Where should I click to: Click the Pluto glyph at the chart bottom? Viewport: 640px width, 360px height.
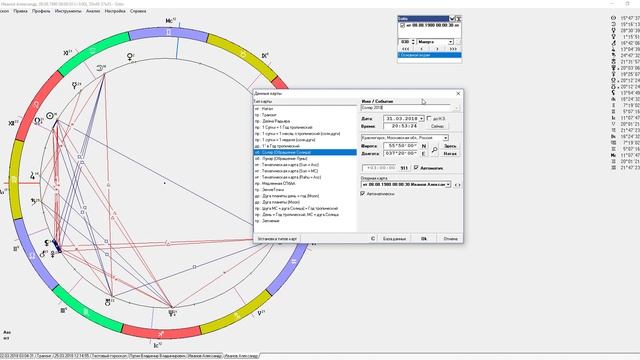171,313
